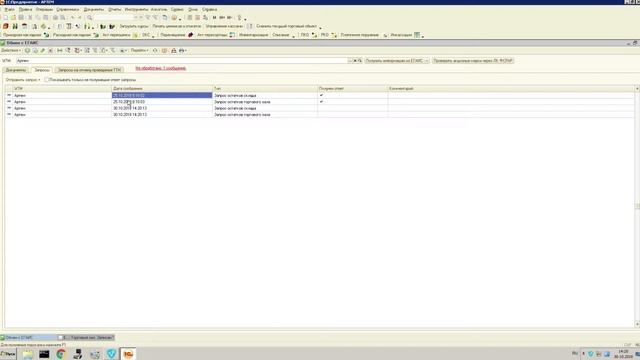Click Получить информацию из ЕГАИС button
The width and height of the screenshot is (640, 360).
coord(394,61)
